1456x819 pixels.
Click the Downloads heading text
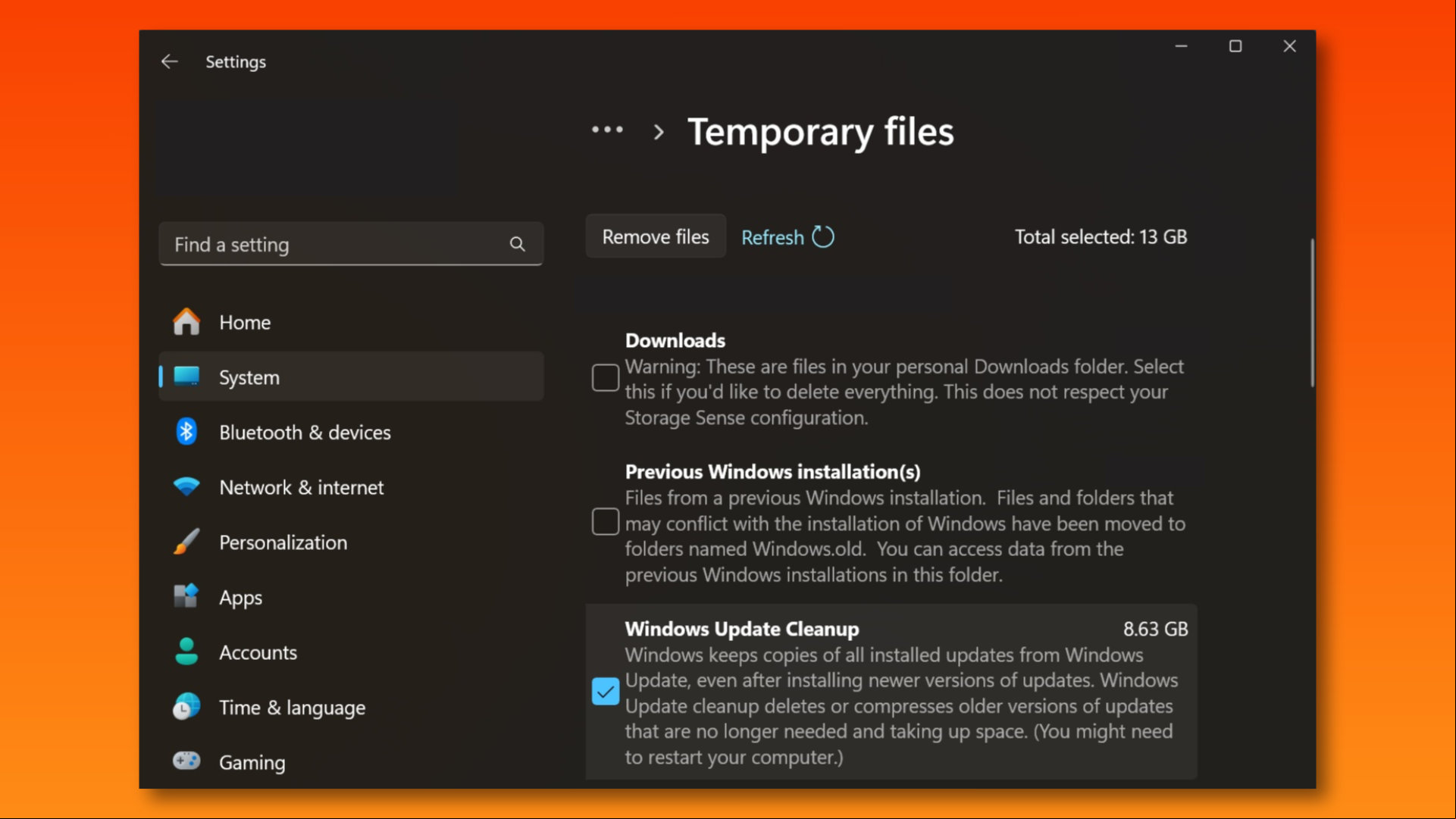click(x=675, y=340)
